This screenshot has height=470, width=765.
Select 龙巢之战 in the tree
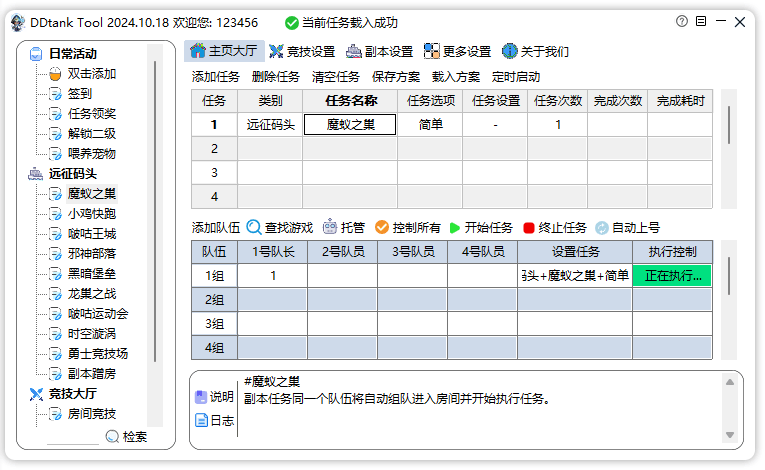(x=92, y=294)
